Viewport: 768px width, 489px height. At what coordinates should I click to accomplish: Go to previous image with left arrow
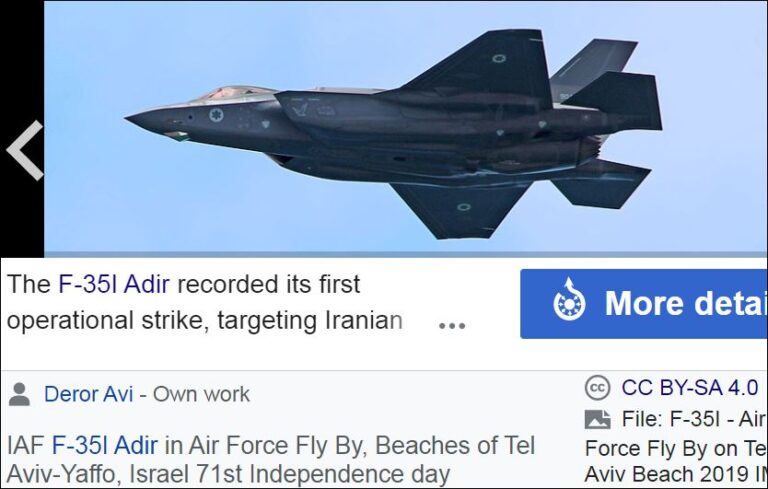pos(24,150)
